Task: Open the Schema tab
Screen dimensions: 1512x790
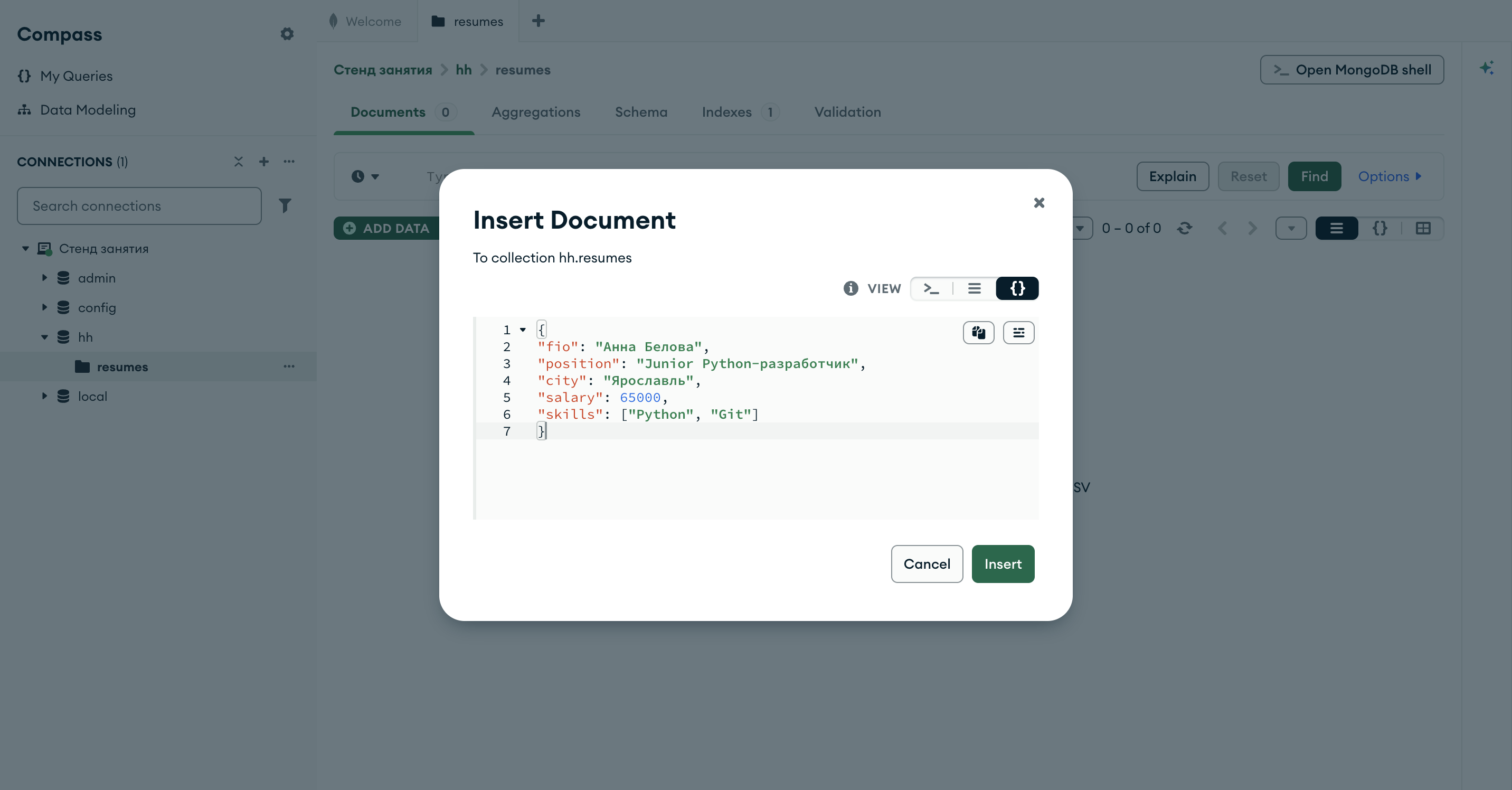Action: [641, 112]
